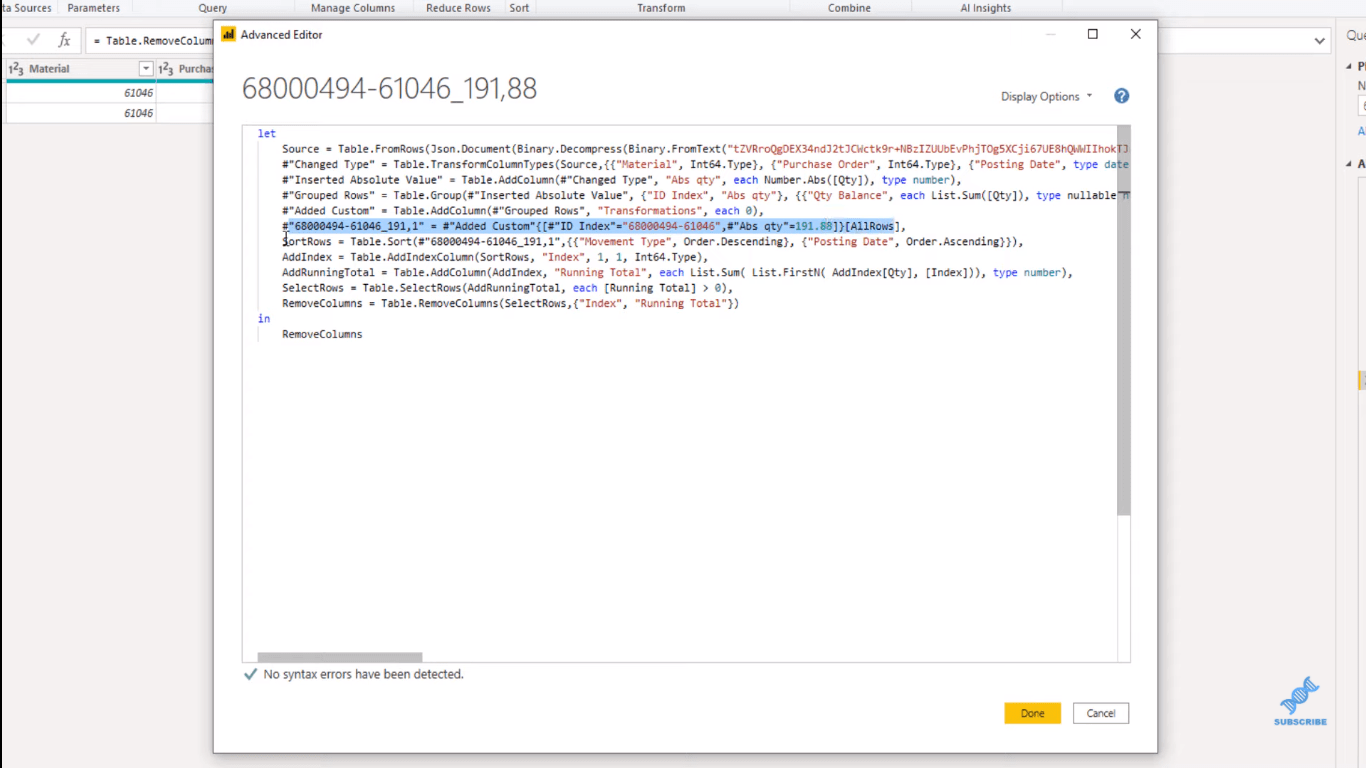Viewport: 1366px width, 768px height.
Task: Click the 'No syntax errors' status message
Action: [x=363, y=675]
